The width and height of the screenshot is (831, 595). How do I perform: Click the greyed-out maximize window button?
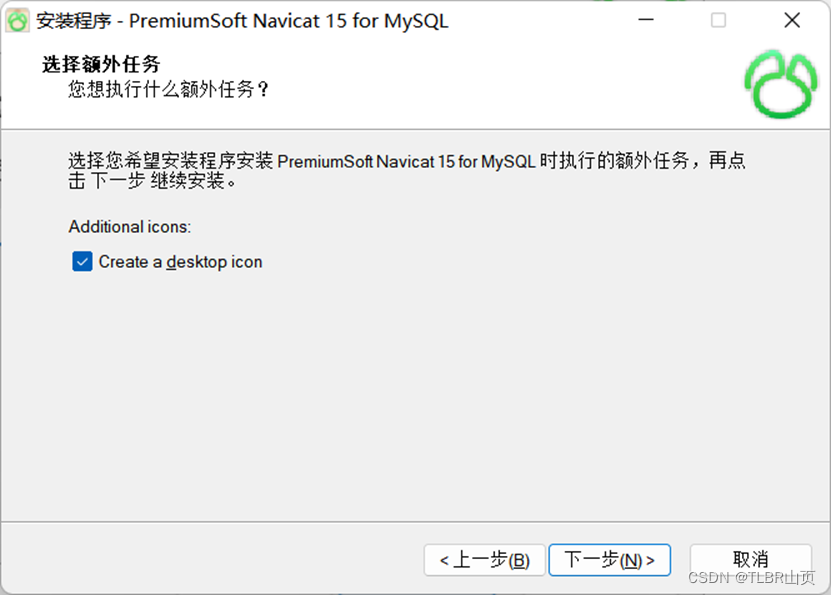coord(718,20)
